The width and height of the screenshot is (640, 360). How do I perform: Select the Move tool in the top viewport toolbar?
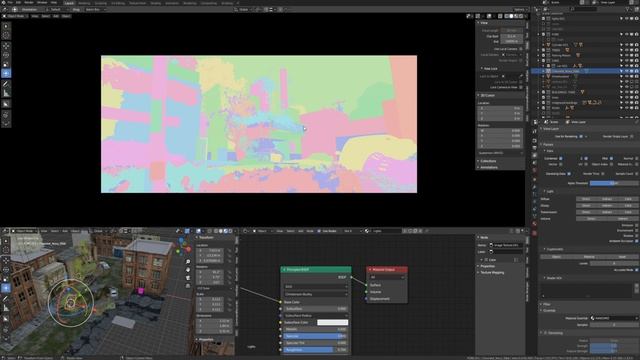[6, 46]
